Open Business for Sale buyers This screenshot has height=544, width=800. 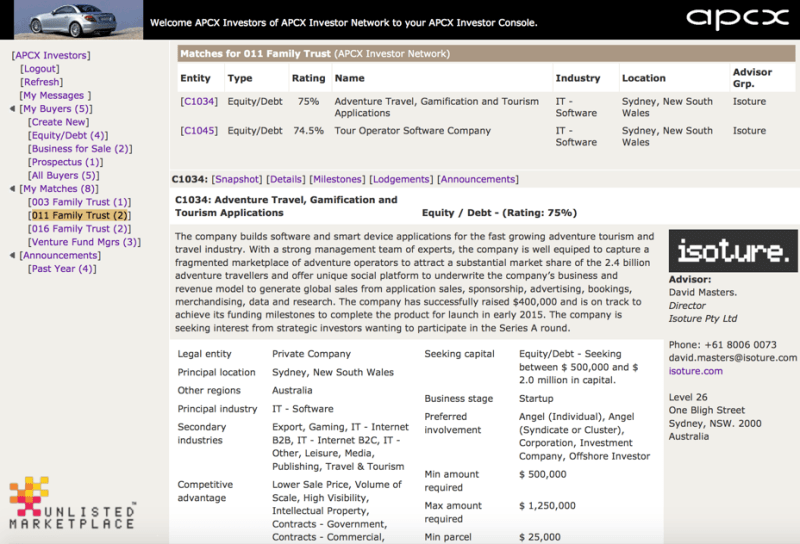pos(80,149)
